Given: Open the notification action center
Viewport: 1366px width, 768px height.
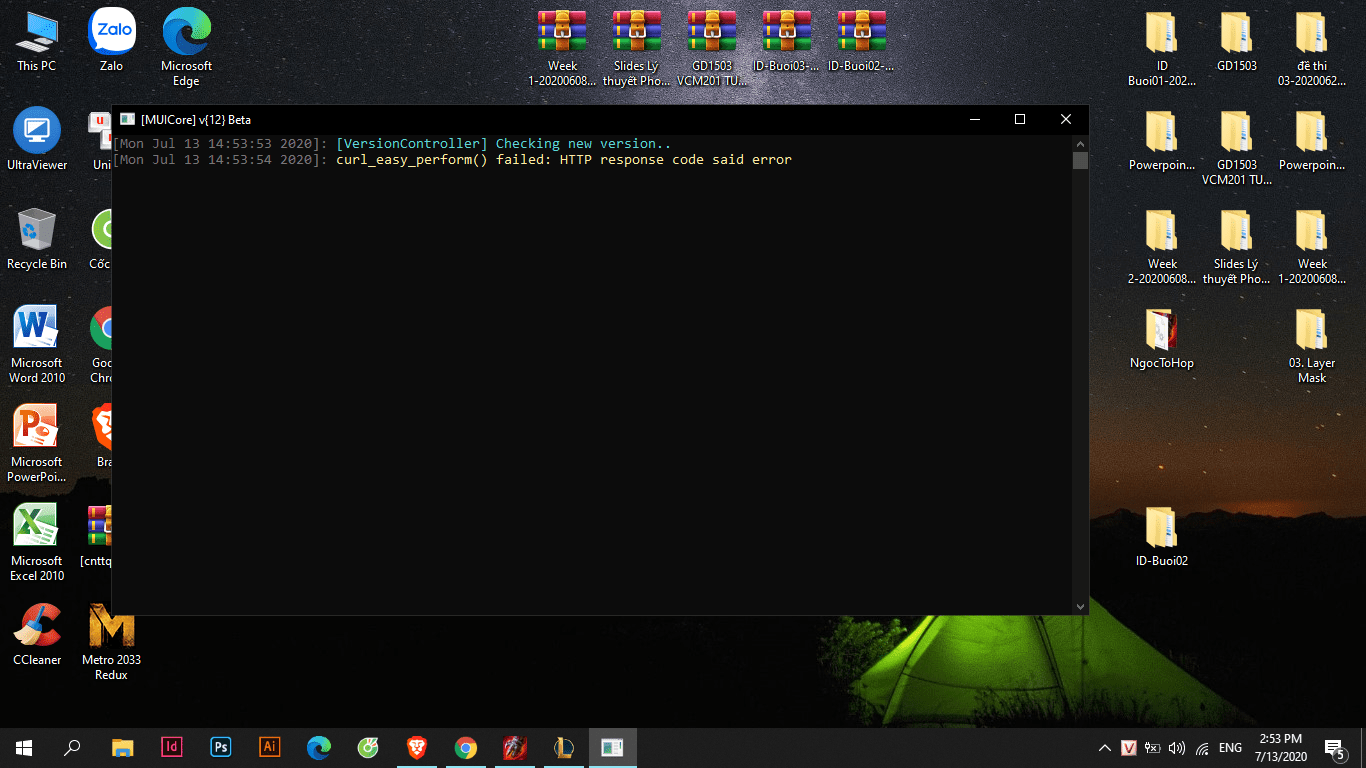Looking at the screenshot, I should coord(1334,748).
